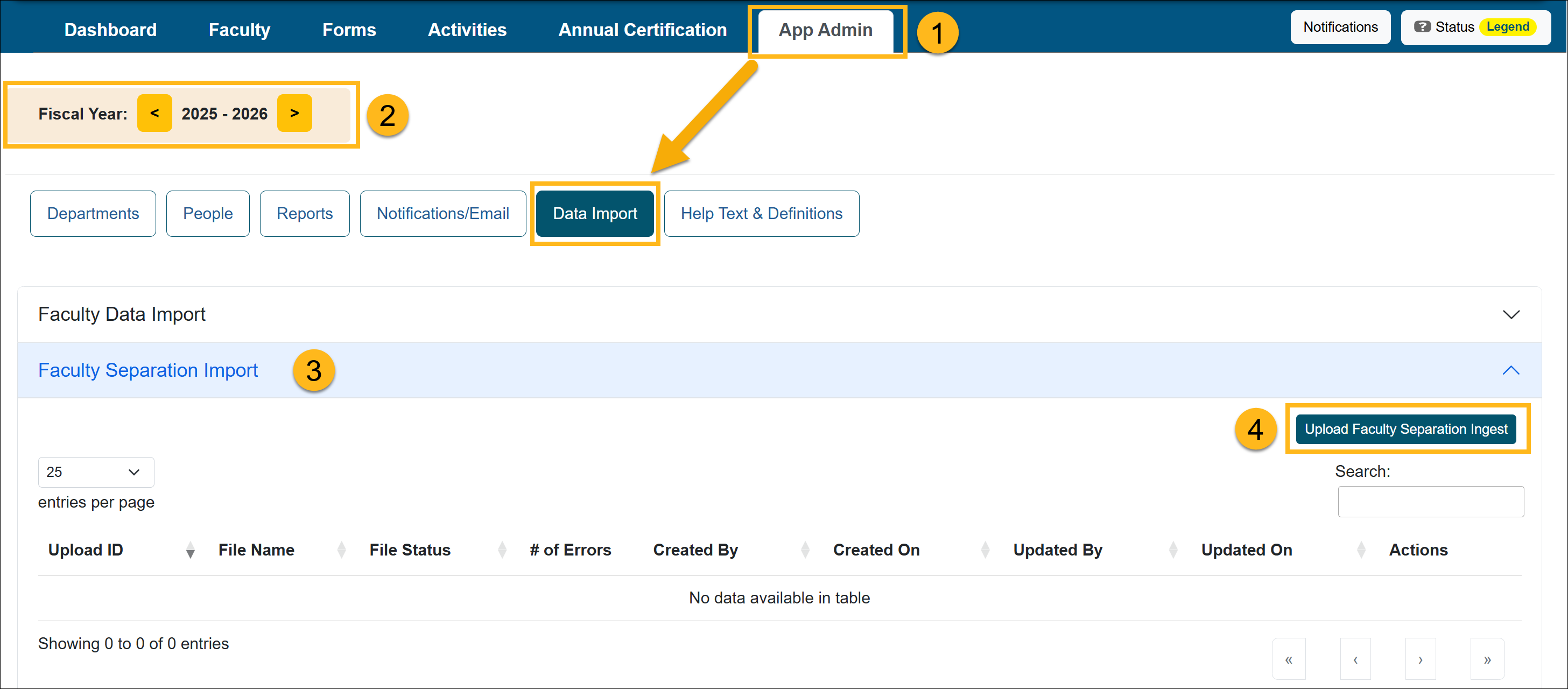Expand the Faculty Data Import section
The height and width of the screenshot is (689, 1568).
[x=1511, y=314]
